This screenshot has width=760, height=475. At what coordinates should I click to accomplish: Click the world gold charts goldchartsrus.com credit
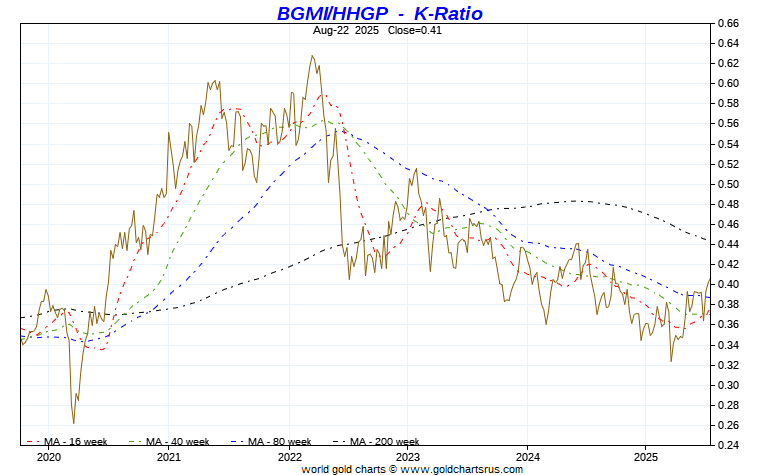point(412,469)
